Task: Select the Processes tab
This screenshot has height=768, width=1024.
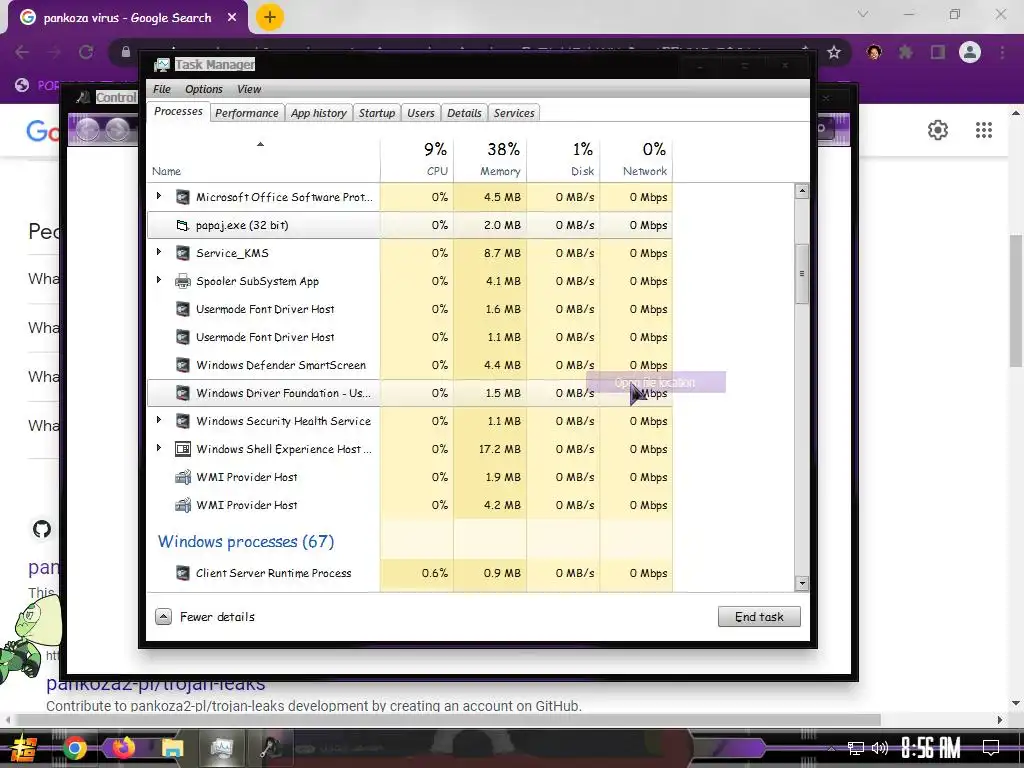Action: point(178,112)
